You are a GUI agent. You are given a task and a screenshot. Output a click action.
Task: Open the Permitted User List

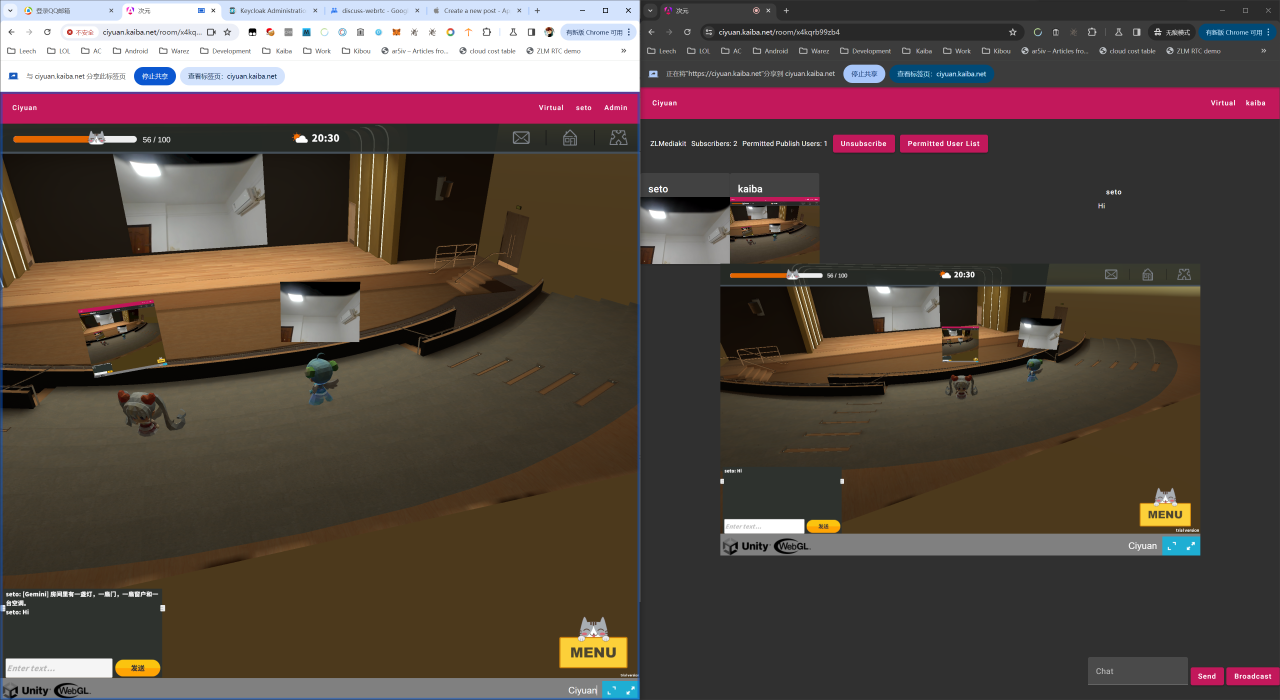943,144
